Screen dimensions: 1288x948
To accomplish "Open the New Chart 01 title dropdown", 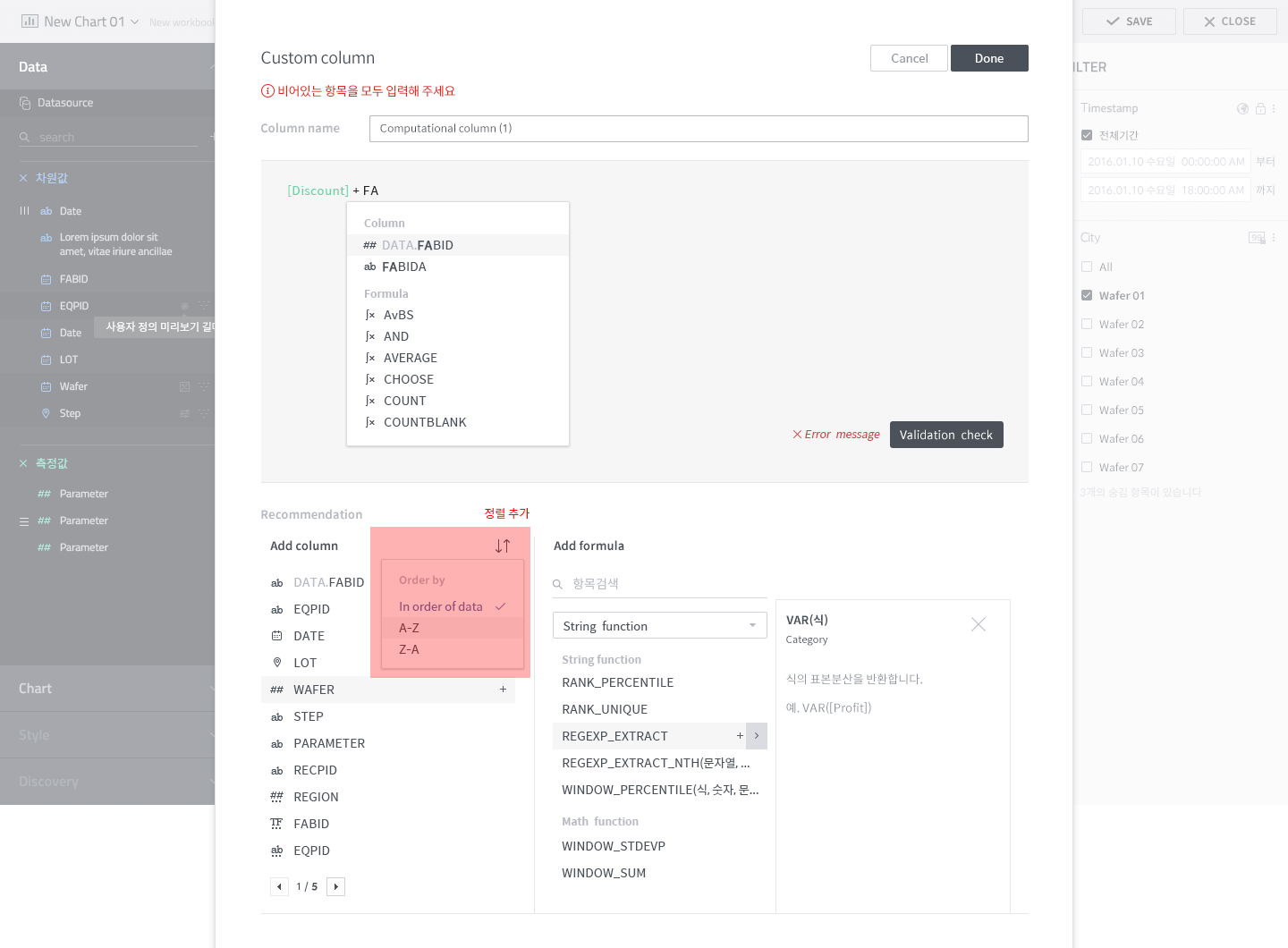I will point(135,21).
